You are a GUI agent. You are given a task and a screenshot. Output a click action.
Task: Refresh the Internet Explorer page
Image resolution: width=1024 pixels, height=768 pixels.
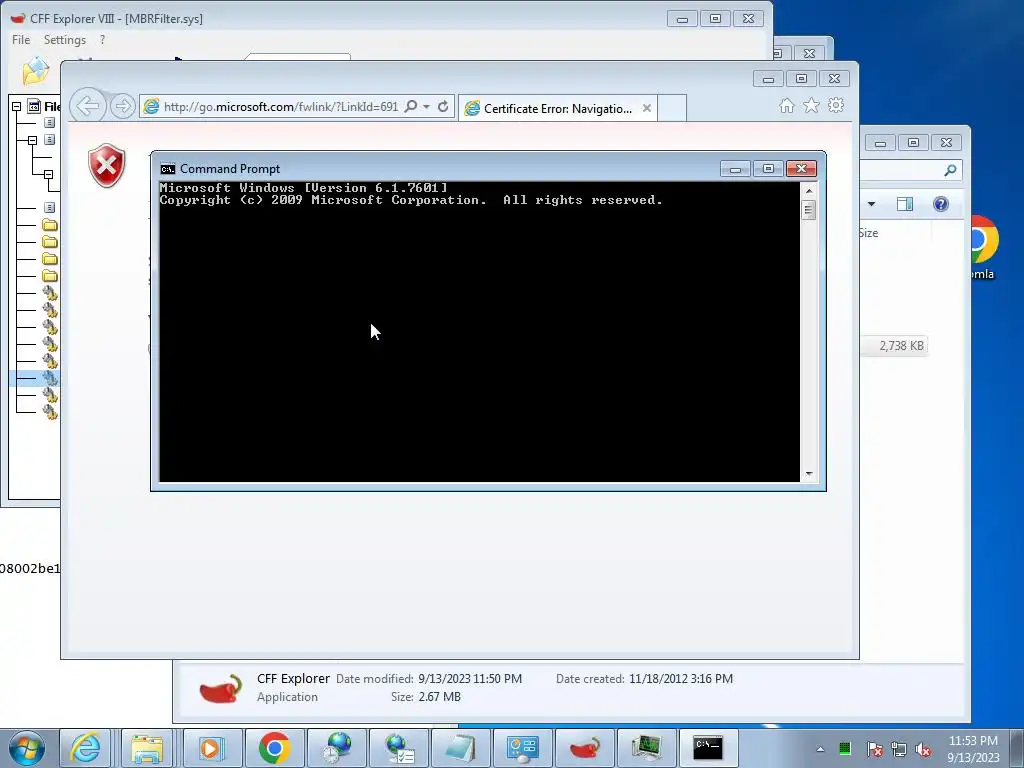point(443,106)
